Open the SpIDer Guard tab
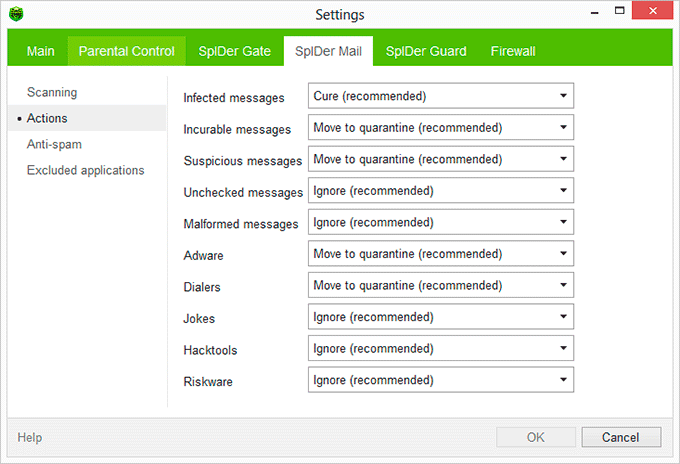 (x=426, y=51)
